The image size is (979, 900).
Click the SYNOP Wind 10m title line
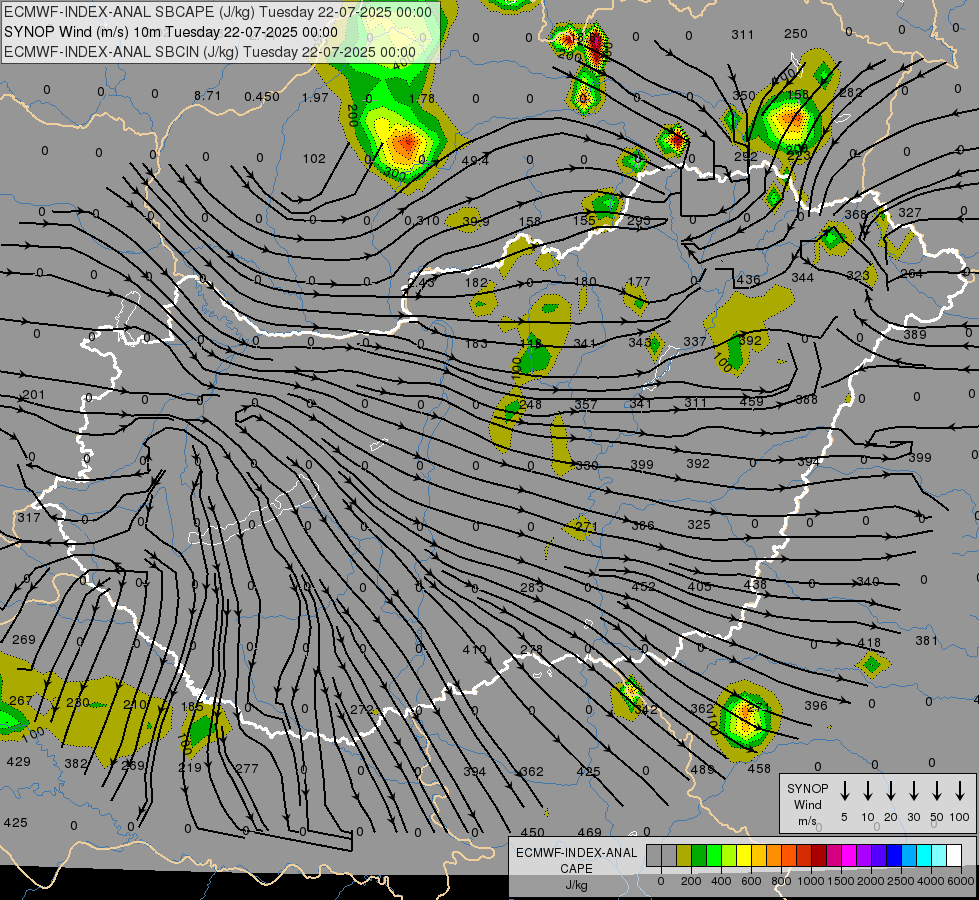point(170,32)
